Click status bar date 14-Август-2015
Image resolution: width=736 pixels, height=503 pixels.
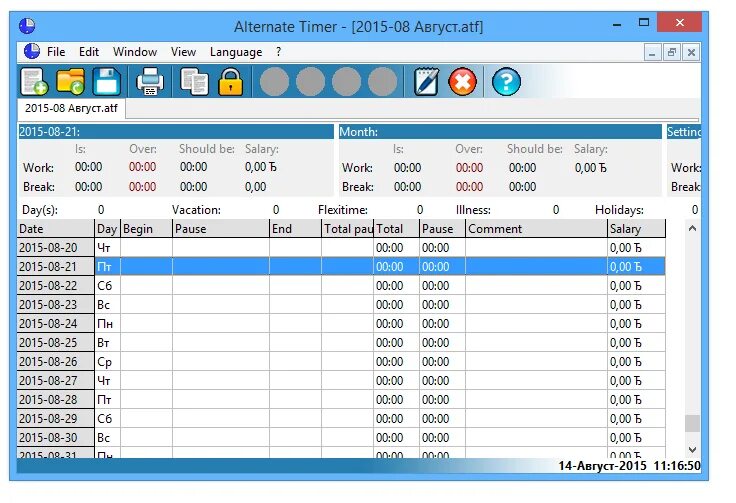tap(602, 466)
